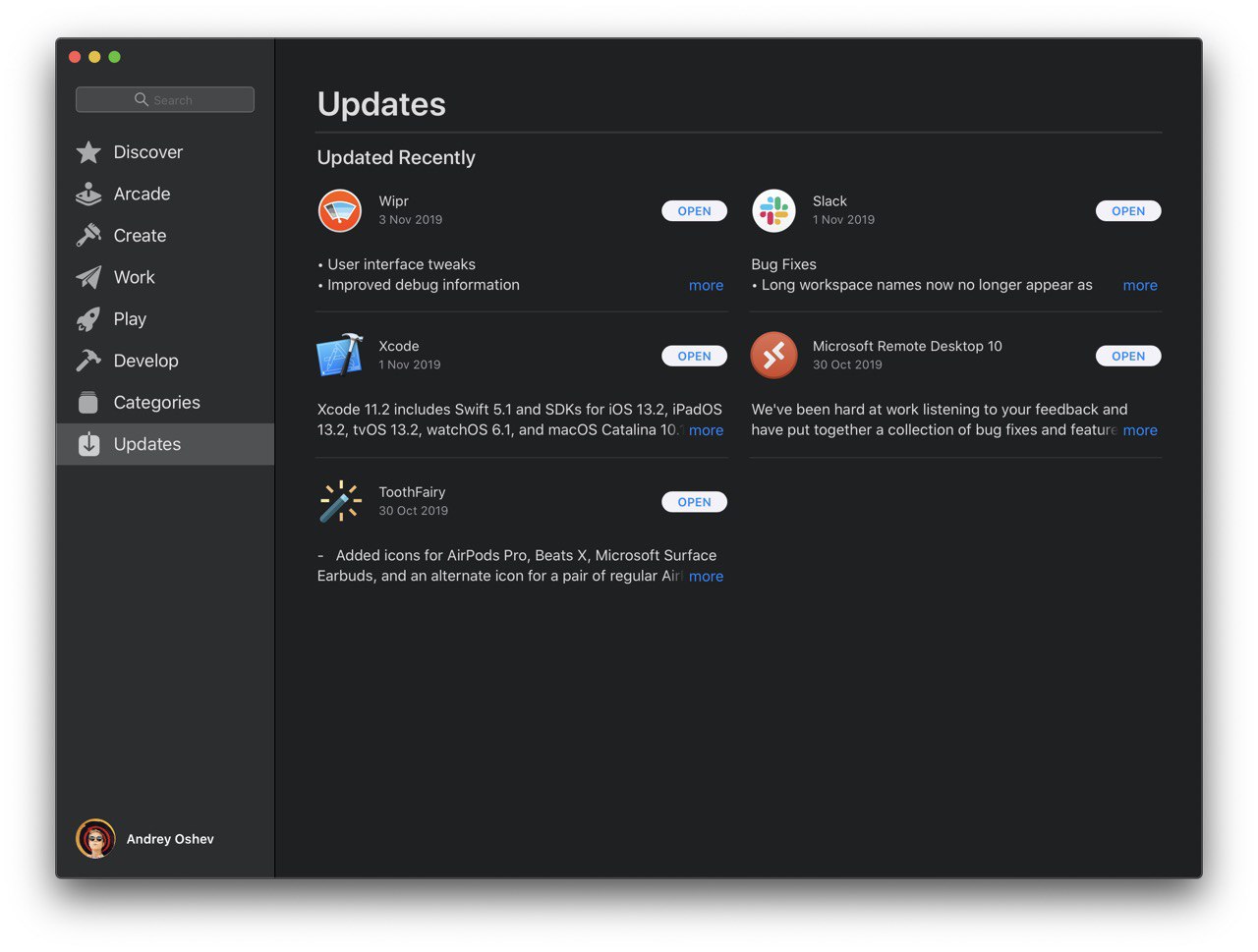Select the Updates label in sidebar
The image size is (1258, 952).
pyautogui.click(x=147, y=444)
